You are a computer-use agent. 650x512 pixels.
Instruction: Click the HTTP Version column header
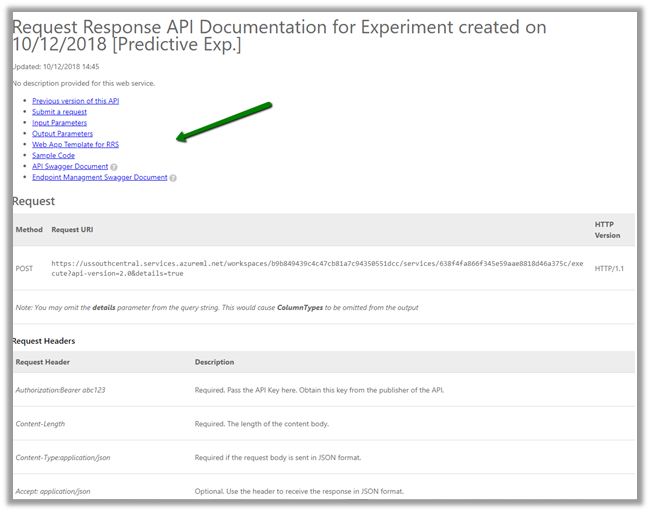pos(607,229)
